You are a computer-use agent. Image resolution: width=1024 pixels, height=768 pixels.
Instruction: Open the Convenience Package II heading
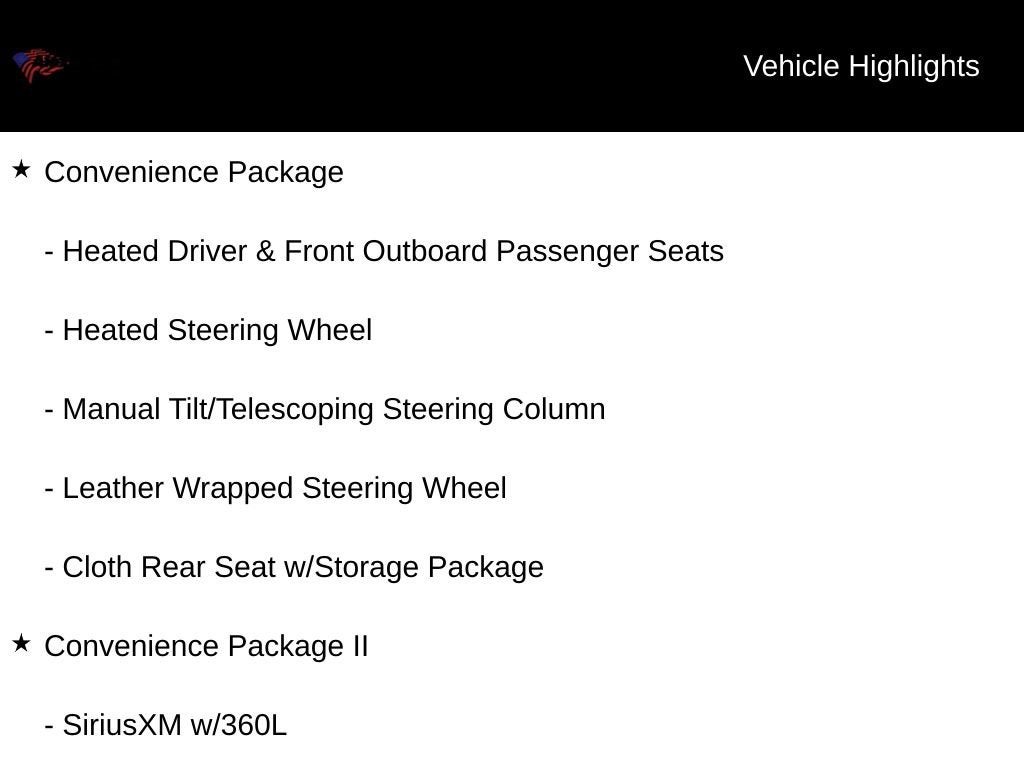(x=206, y=646)
